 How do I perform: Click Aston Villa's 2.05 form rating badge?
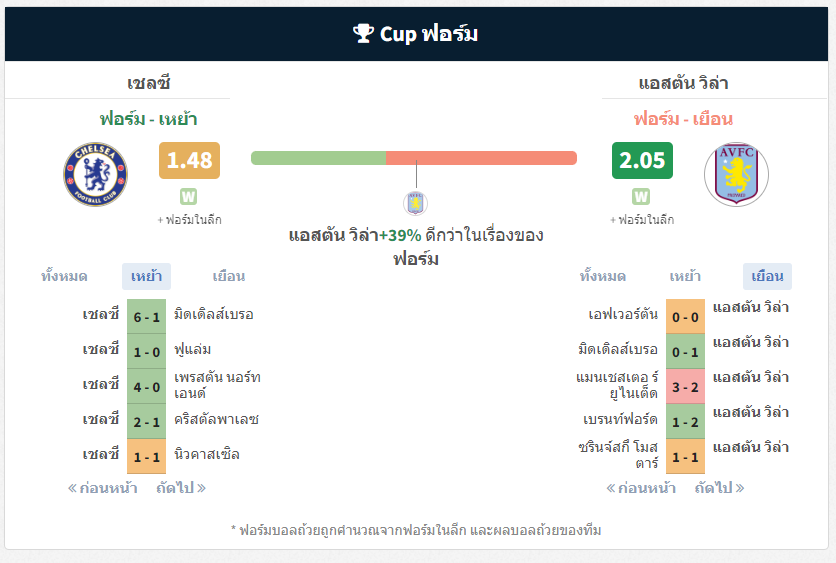(x=642, y=160)
